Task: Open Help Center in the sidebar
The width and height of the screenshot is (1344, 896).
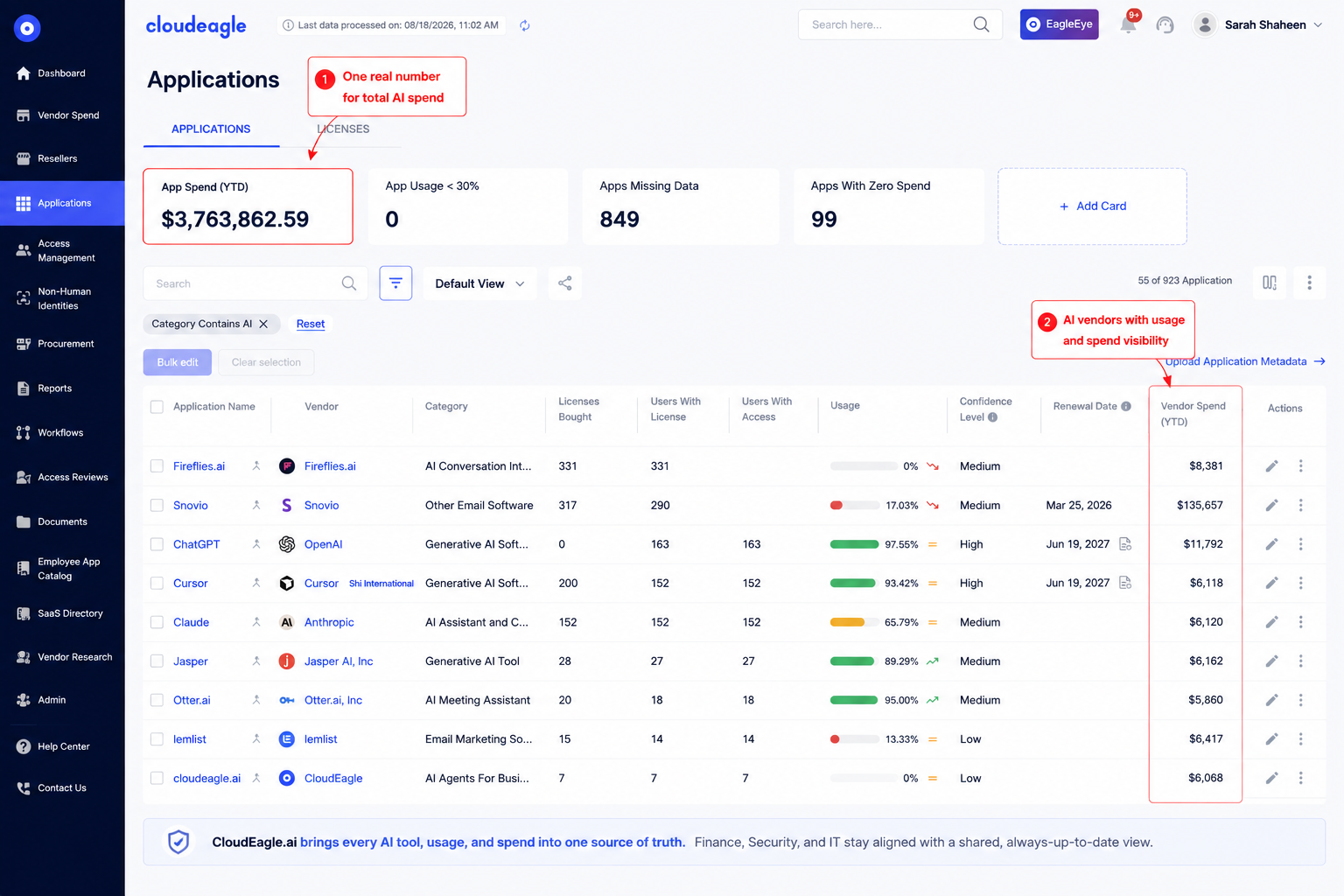Action: [62, 746]
